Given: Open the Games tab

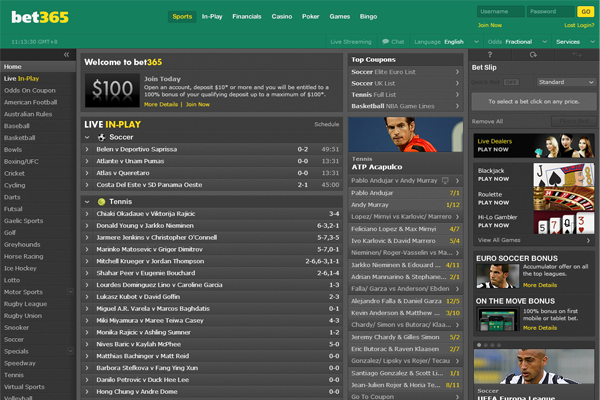Looking at the screenshot, I should 340,16.
